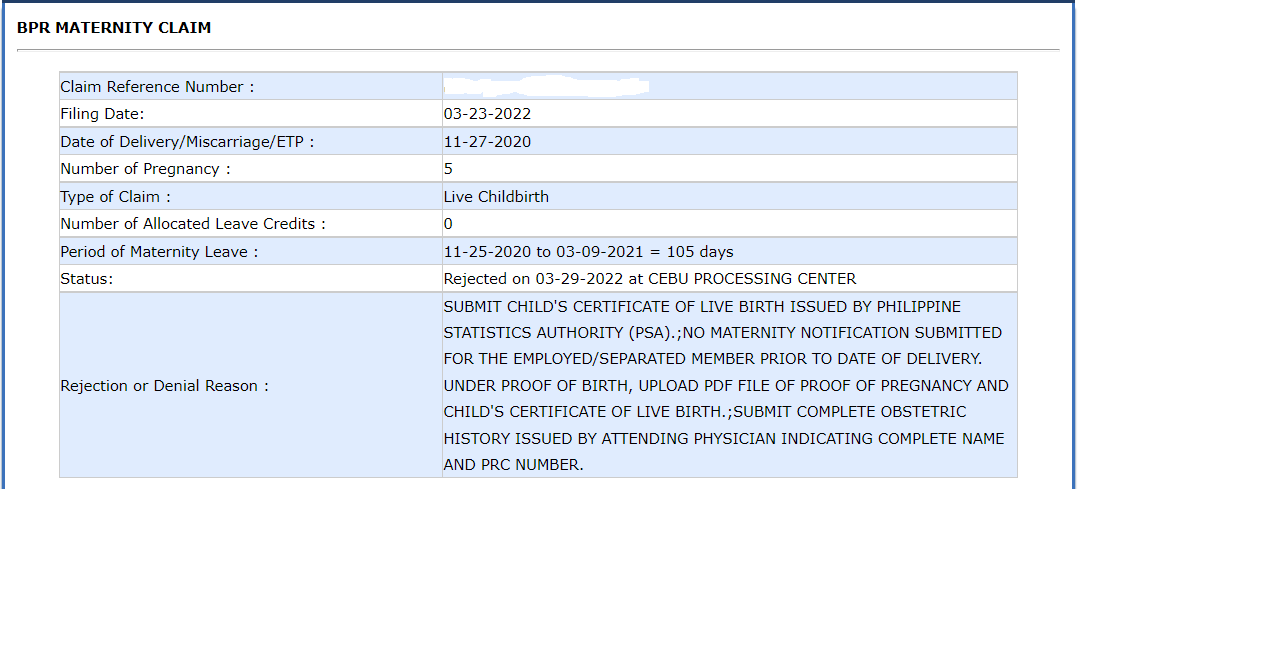The image size is (1264, 654).
Task: Click the Filing Date label
Action: (x=102, y=114)
